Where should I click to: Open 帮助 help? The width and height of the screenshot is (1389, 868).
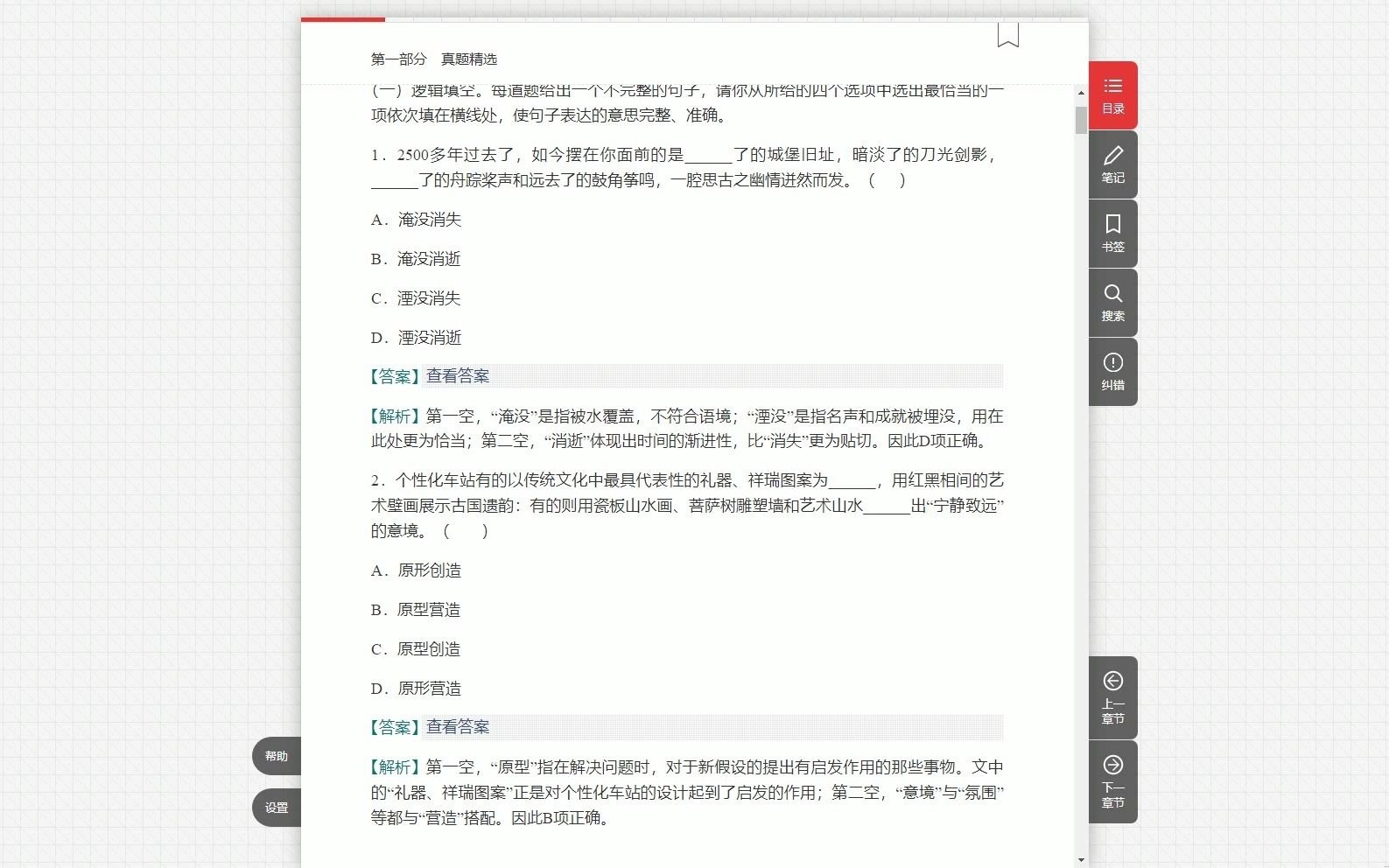pyautogui.click(x=277, y=756)
